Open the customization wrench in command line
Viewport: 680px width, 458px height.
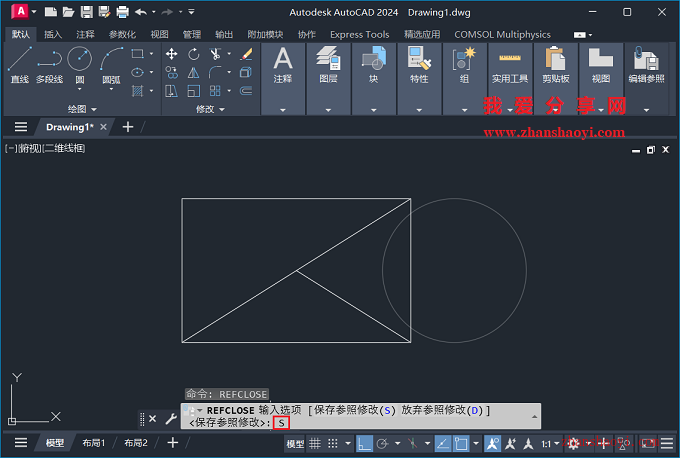pos(171,419)
